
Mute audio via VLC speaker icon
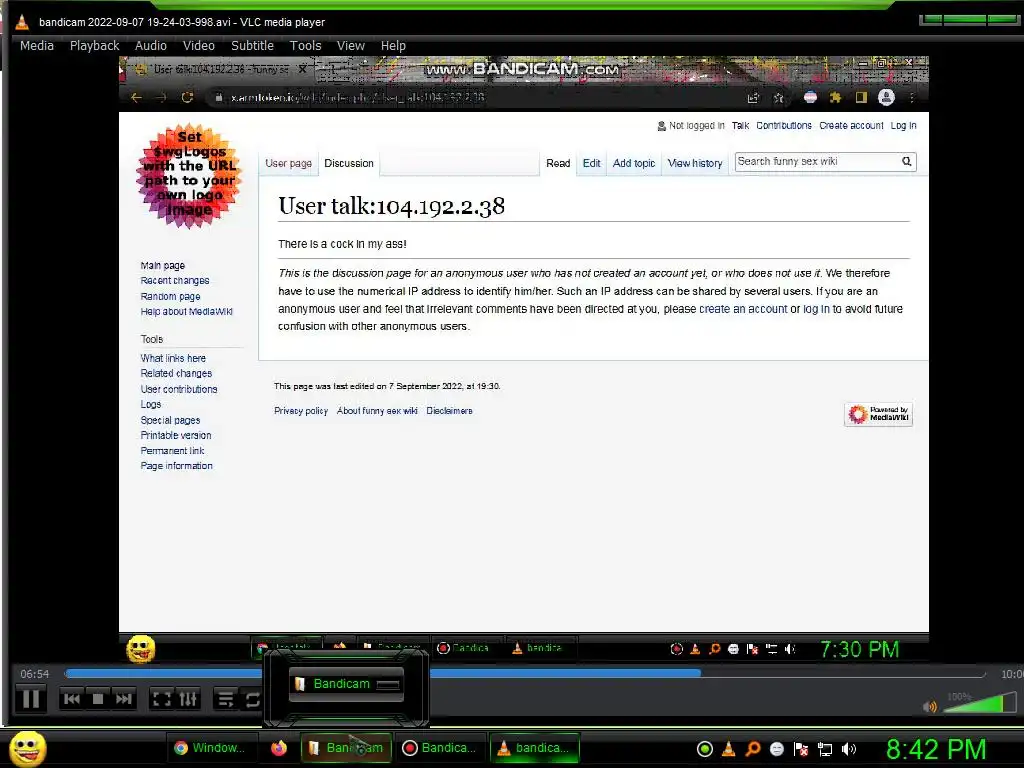930,706
